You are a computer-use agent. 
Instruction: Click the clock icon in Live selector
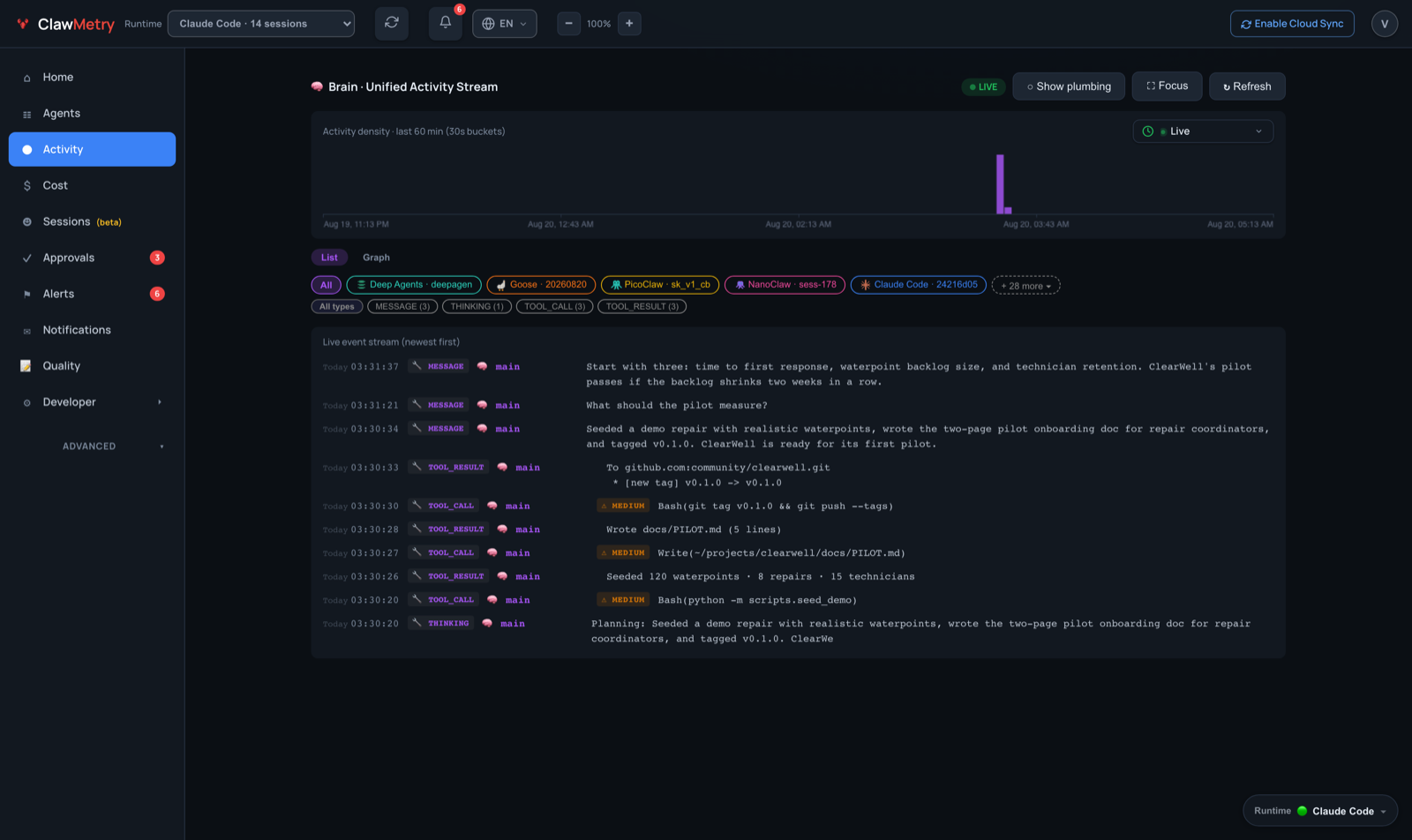coord(1148,131)
